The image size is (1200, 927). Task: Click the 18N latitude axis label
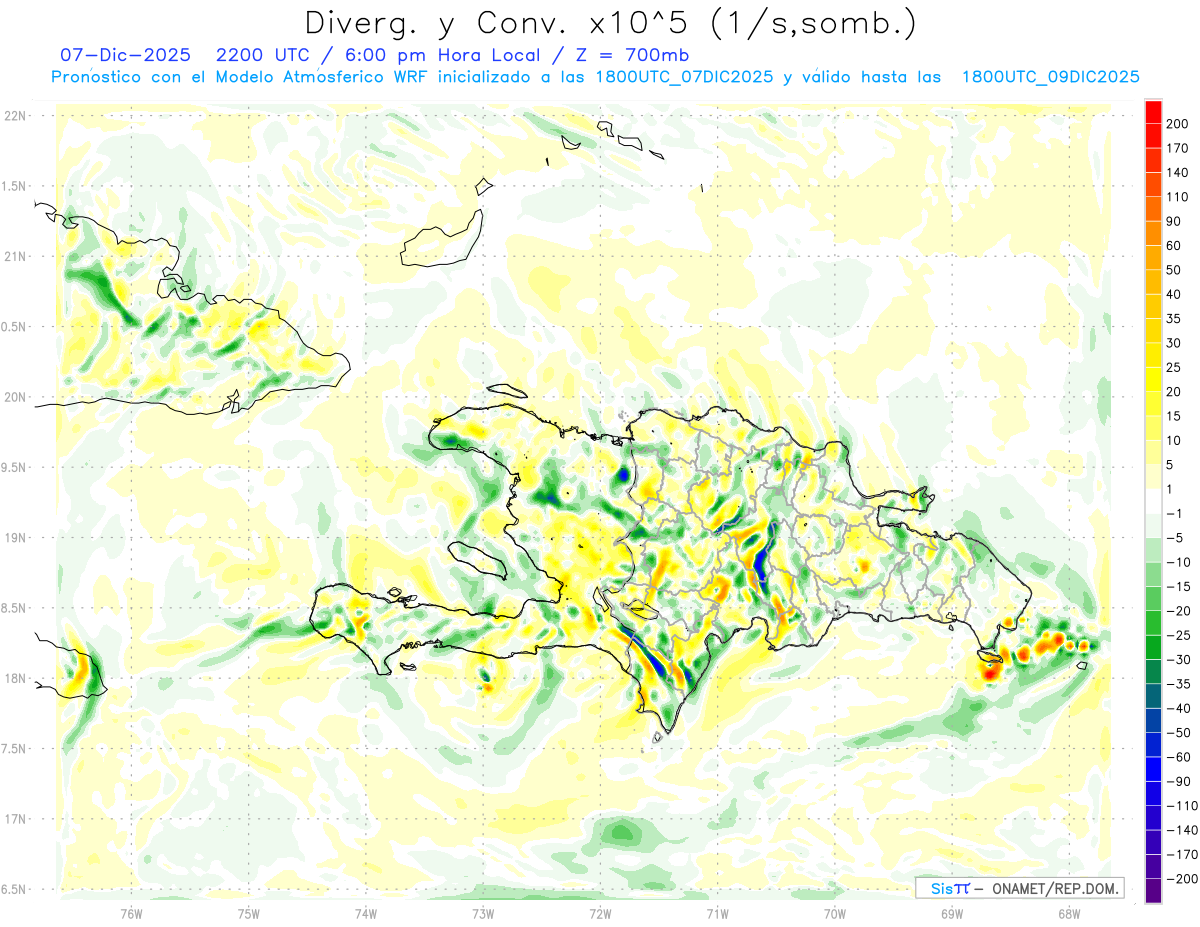pos(15,679)
